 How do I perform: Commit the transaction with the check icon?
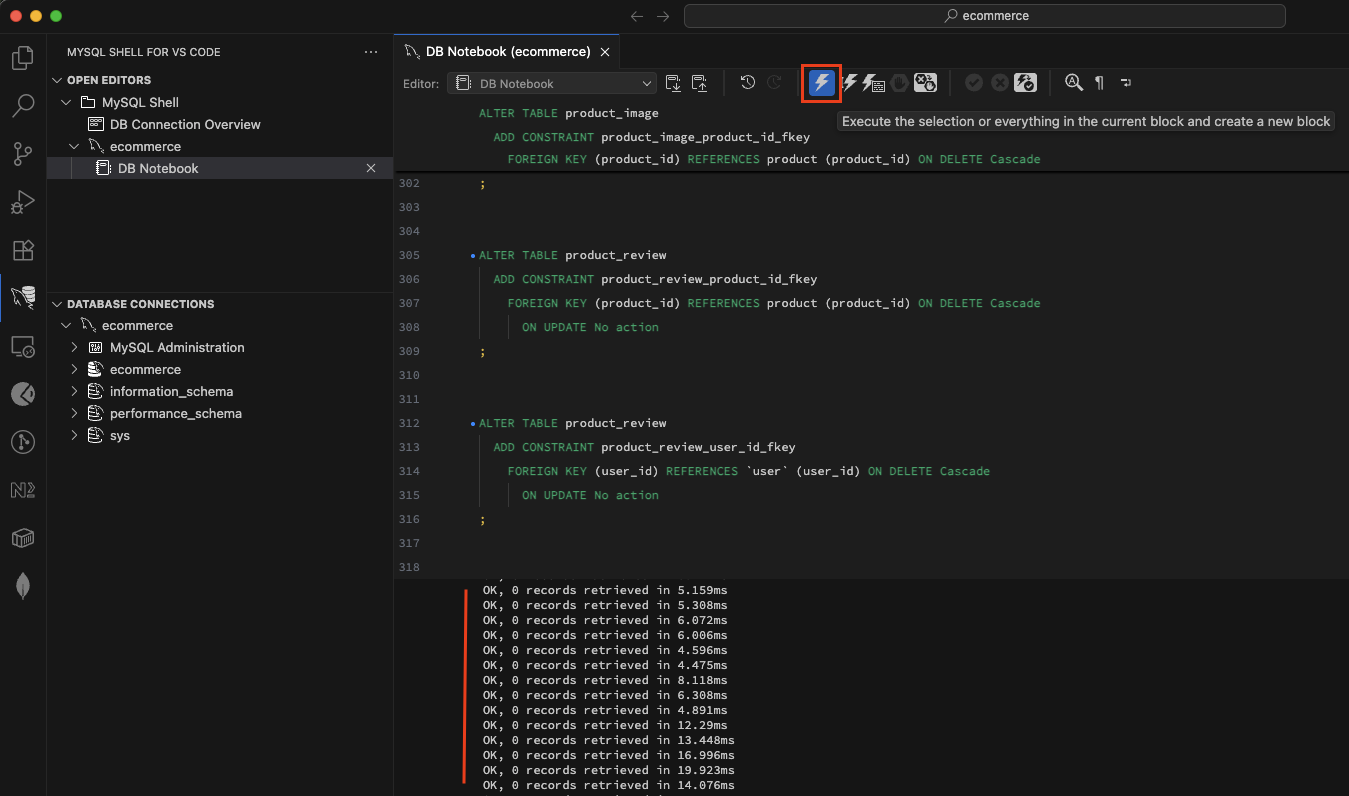click(973, 83)
